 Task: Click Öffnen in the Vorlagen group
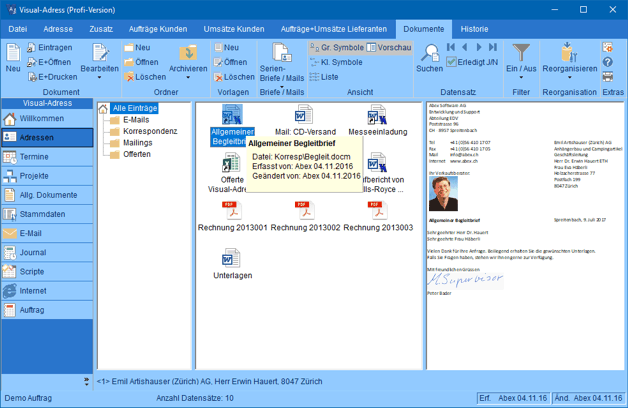coord(230,62)
